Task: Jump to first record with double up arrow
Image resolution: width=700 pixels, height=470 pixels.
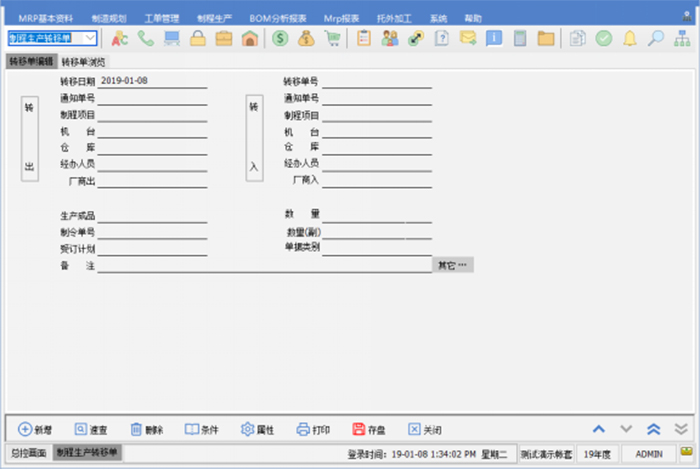Action: (x=653, y=429)
